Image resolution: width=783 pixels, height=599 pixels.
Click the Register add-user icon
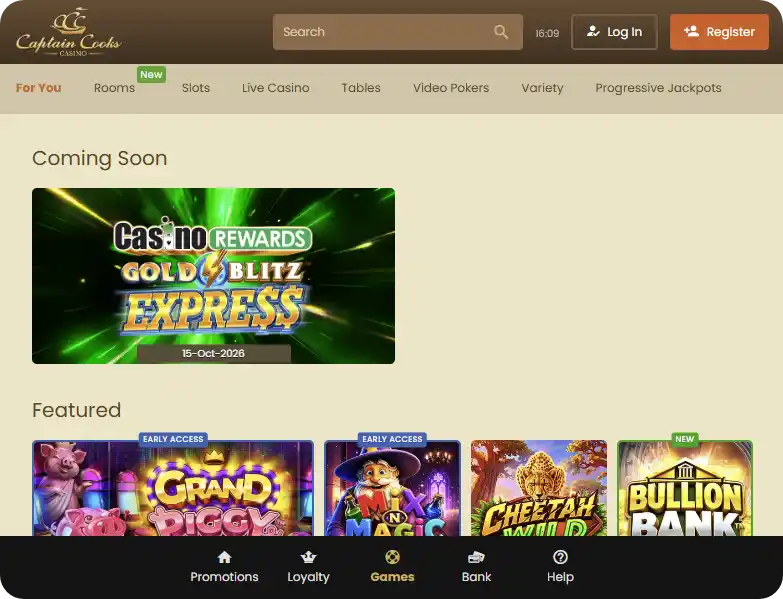click(692, 31)
